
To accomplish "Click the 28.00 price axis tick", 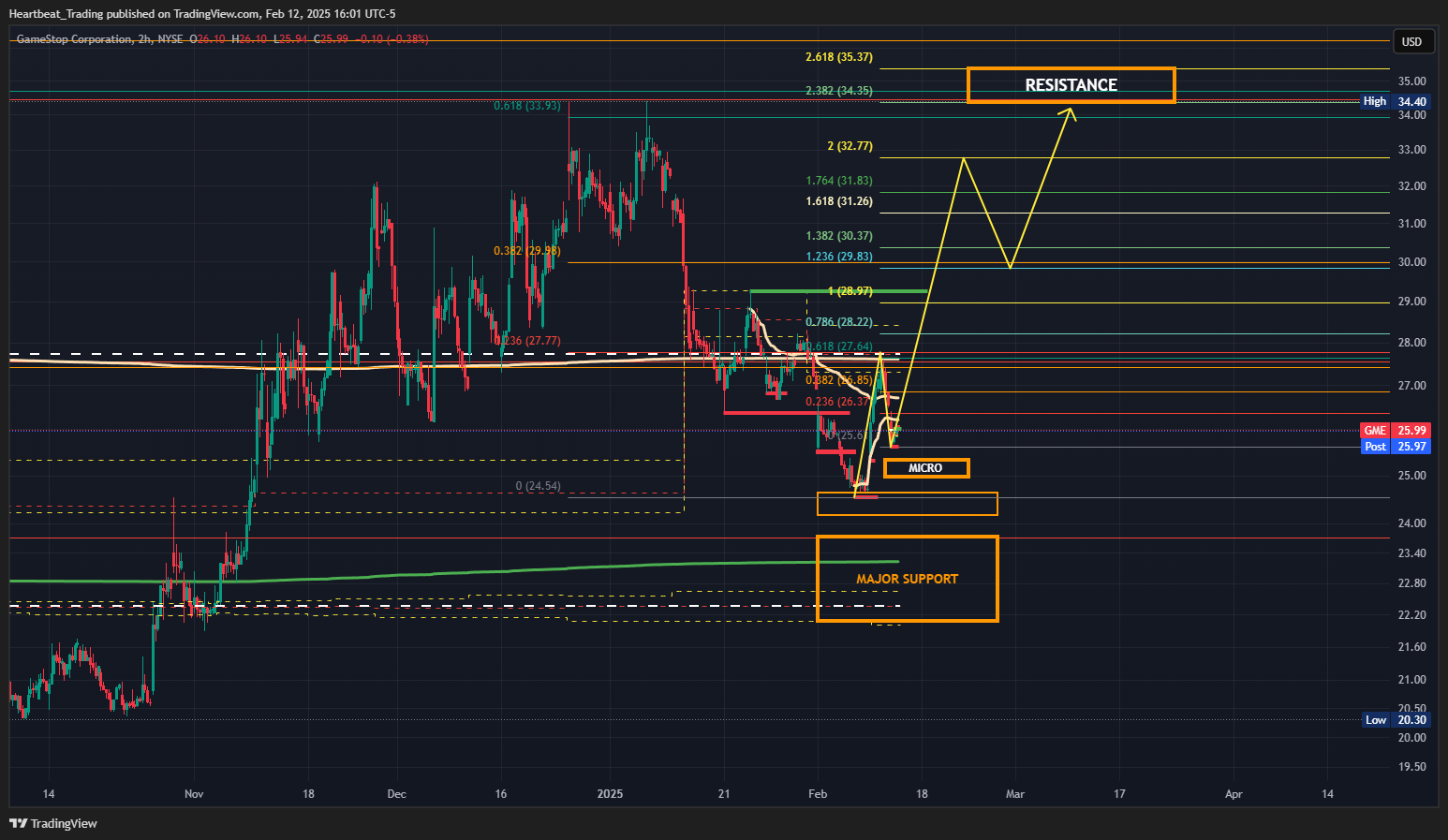I will 1411,343.
